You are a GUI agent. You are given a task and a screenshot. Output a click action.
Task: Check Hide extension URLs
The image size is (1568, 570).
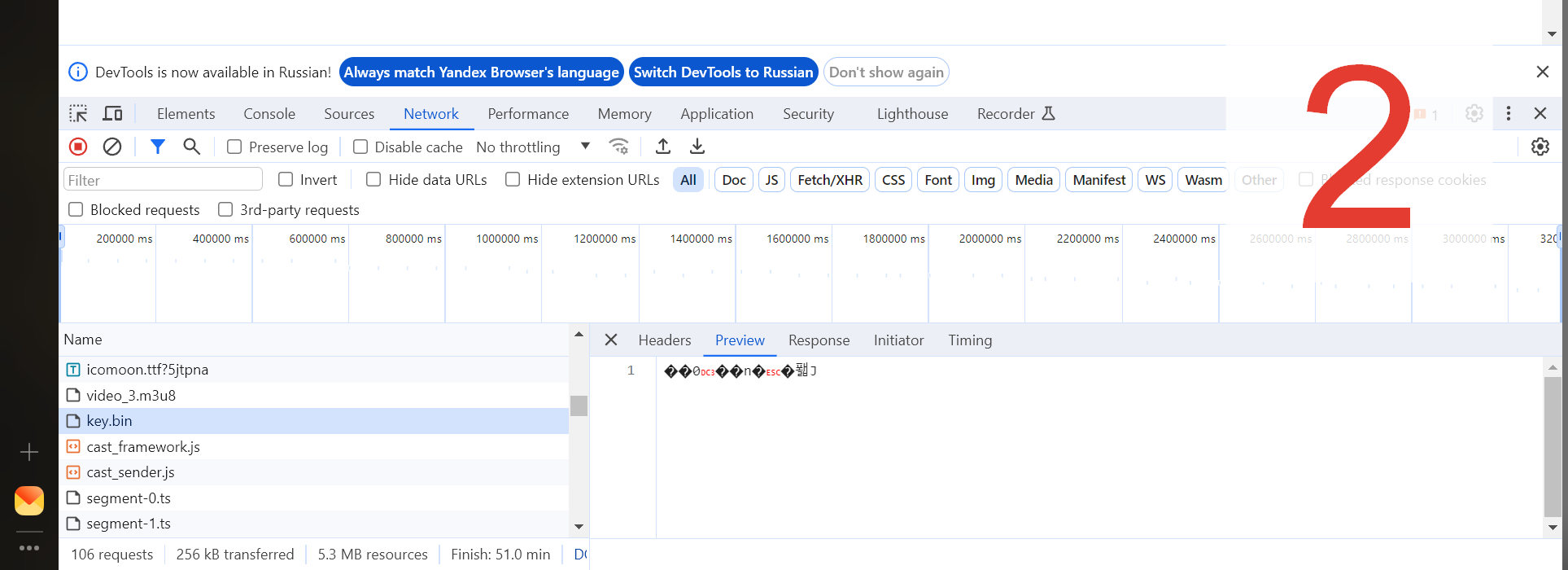513,179
